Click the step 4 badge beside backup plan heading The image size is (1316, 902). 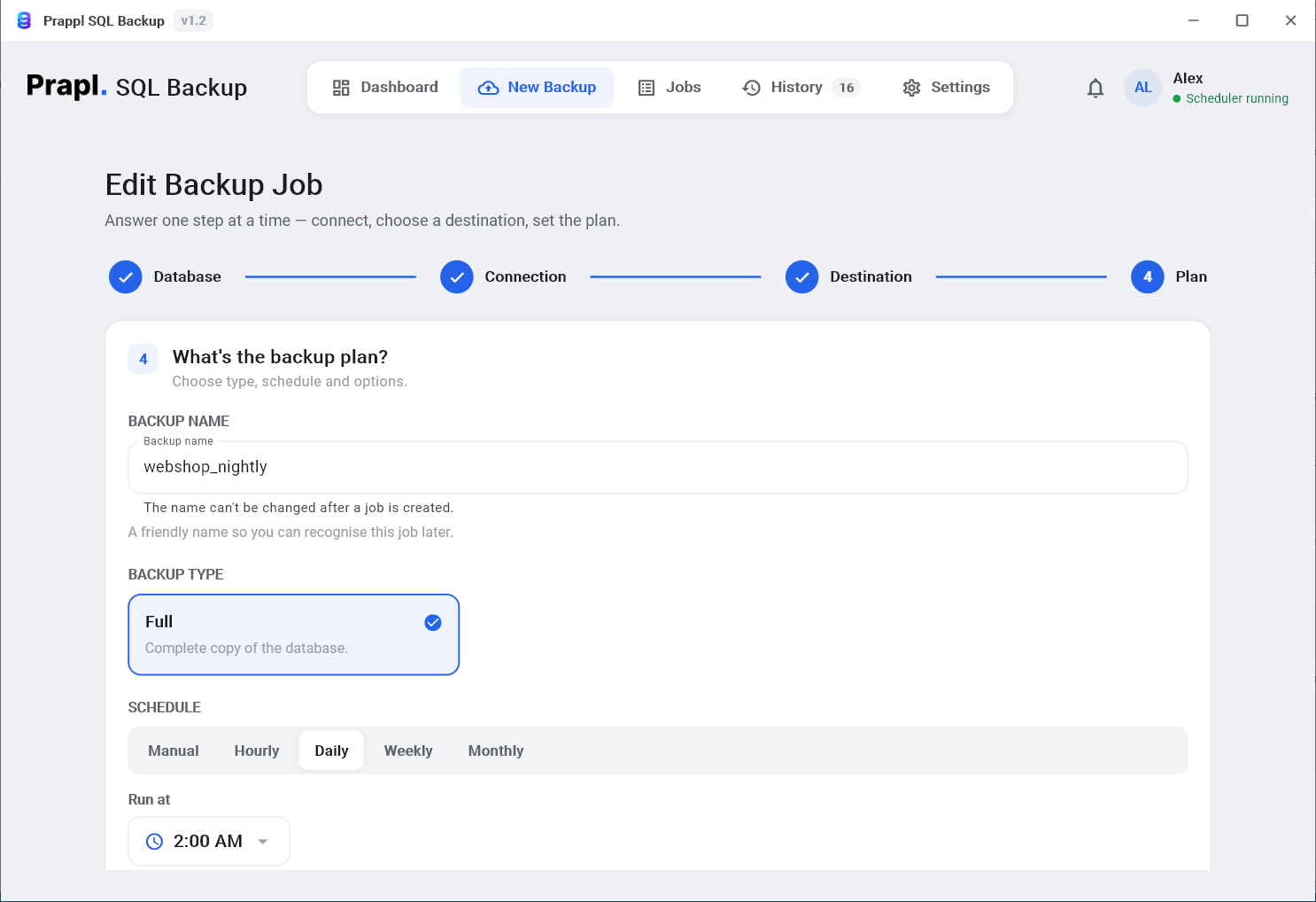click(143, 359)
